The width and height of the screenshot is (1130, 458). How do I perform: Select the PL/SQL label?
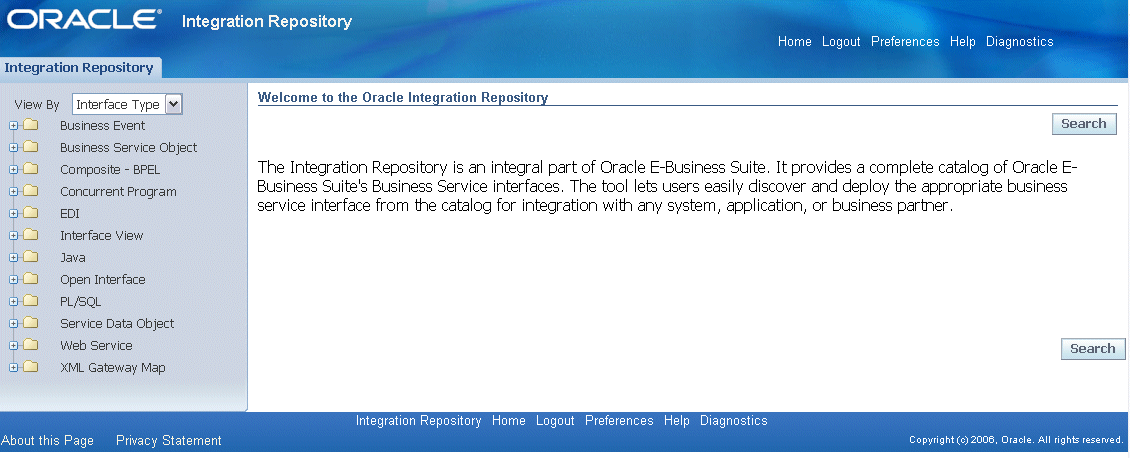[81, 301]
